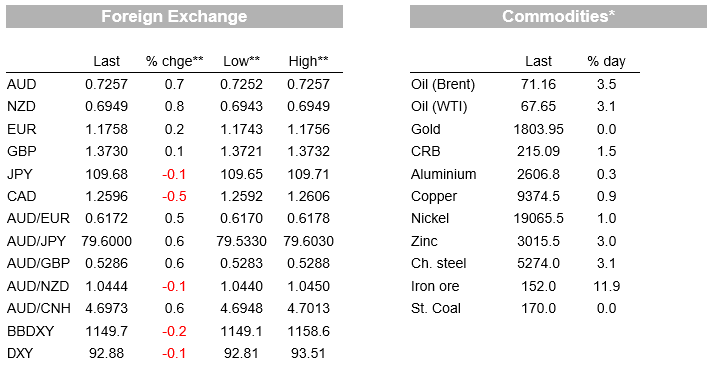Image resolution: width=714 pixels, height=367 pixels.
Task: Click CAD percent change -0.5
Action: (x=174, y=196)
